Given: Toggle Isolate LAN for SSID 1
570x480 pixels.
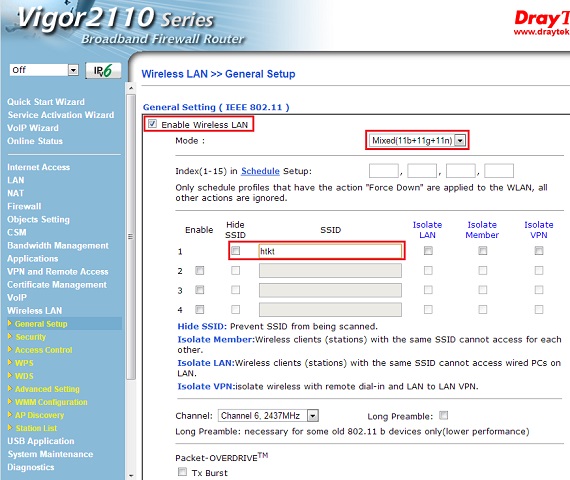Looking at the screenshot, I should (428, 251).
